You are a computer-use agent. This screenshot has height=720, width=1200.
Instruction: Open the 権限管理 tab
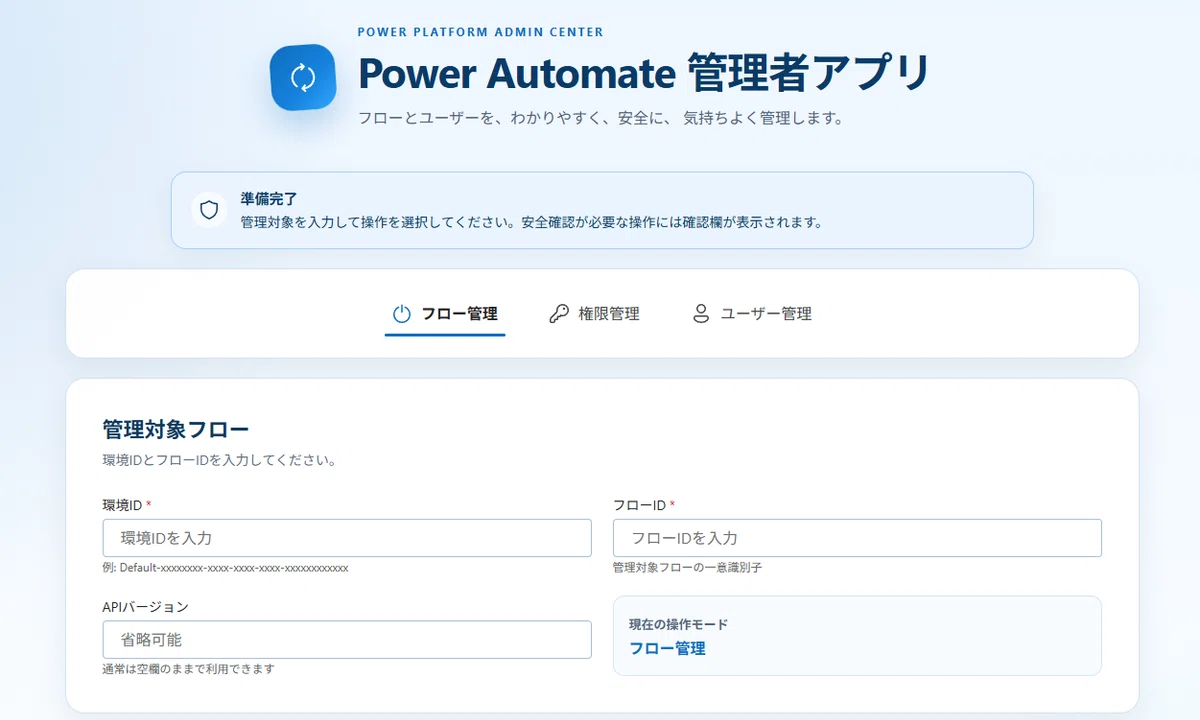[x=595, y=314]
